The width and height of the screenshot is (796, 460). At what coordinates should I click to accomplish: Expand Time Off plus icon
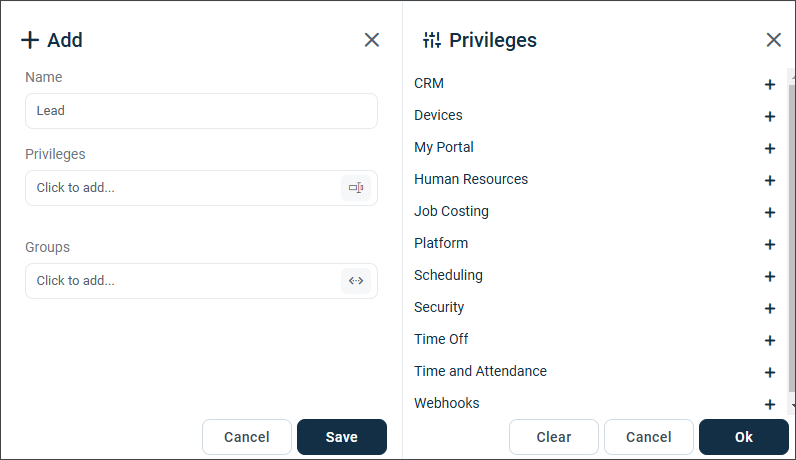pyautogui.click(x=770, y=340)
